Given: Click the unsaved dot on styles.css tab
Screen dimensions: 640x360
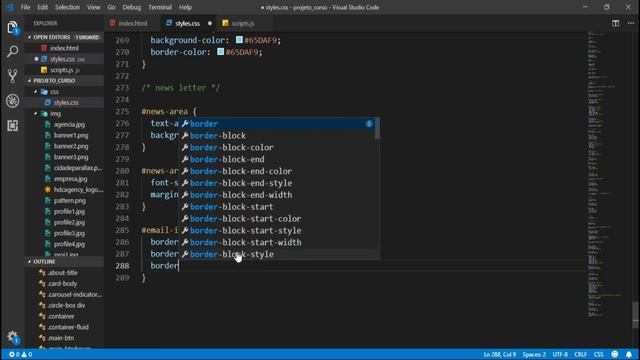Looking at the screenshot, I should point(210,23).
